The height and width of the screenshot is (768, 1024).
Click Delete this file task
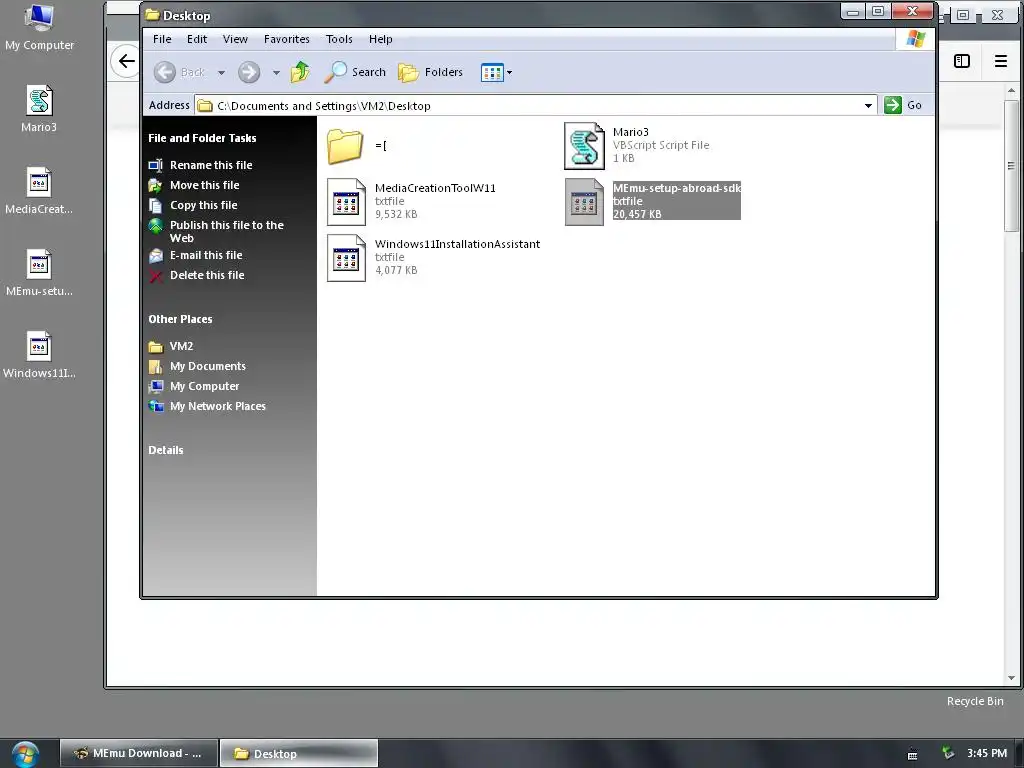pyautogui.click(x=207, y=276)
